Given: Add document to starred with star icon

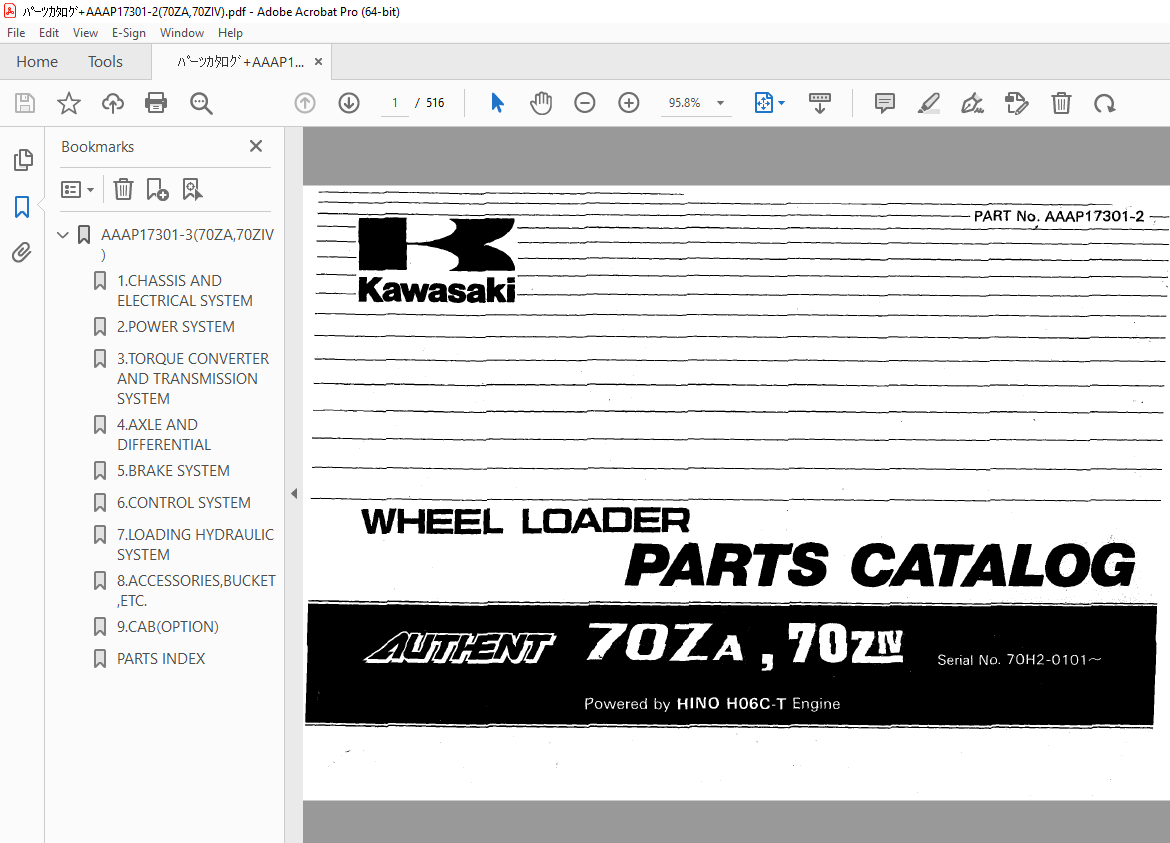Looking at the screenshot, I should click(x=69, y=103).
